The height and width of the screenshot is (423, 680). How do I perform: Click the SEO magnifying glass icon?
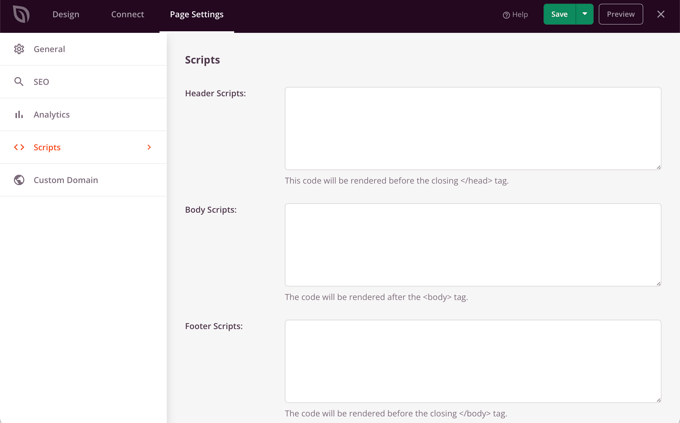point(19,82)
